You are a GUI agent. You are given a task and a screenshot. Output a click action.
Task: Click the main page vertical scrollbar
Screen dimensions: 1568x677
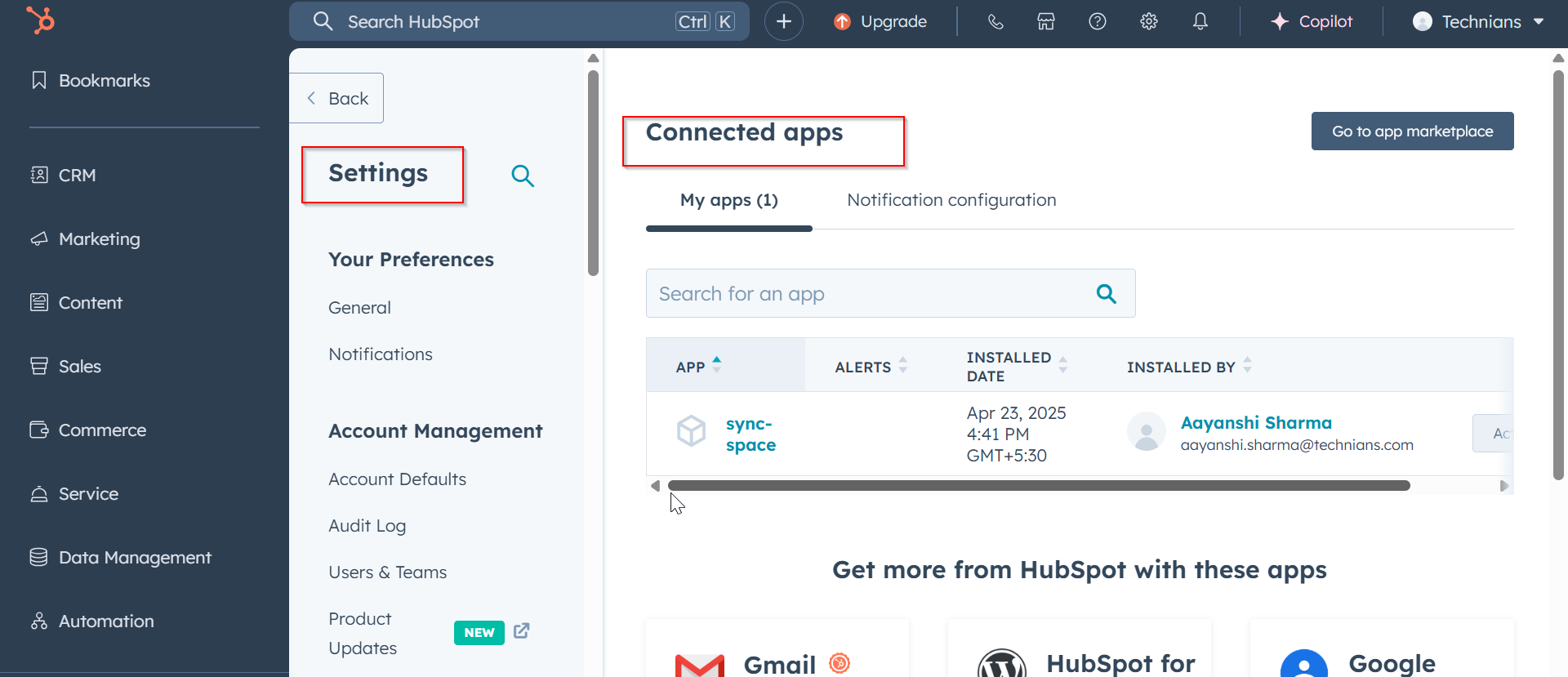[1558, 275]
